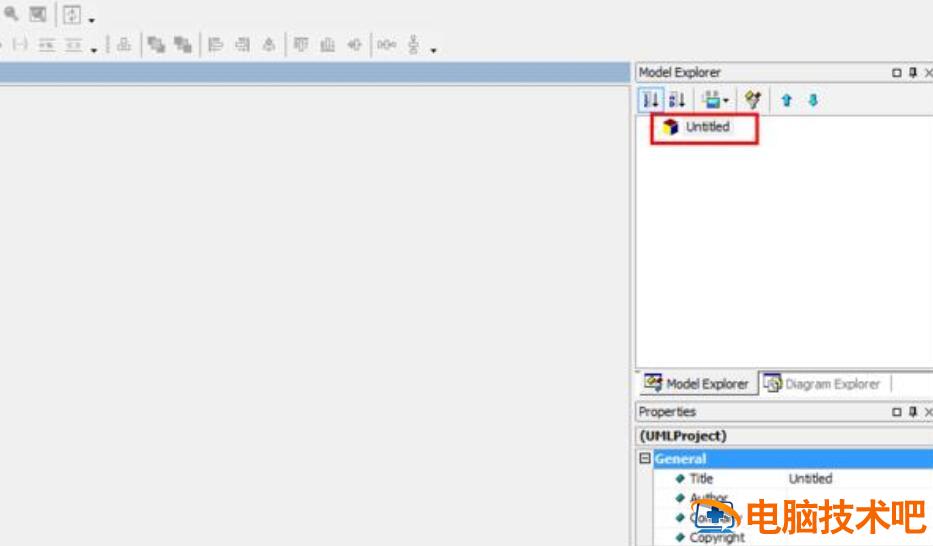Select the General section header
Screen dimensions: 933x546
pos(793,459)
